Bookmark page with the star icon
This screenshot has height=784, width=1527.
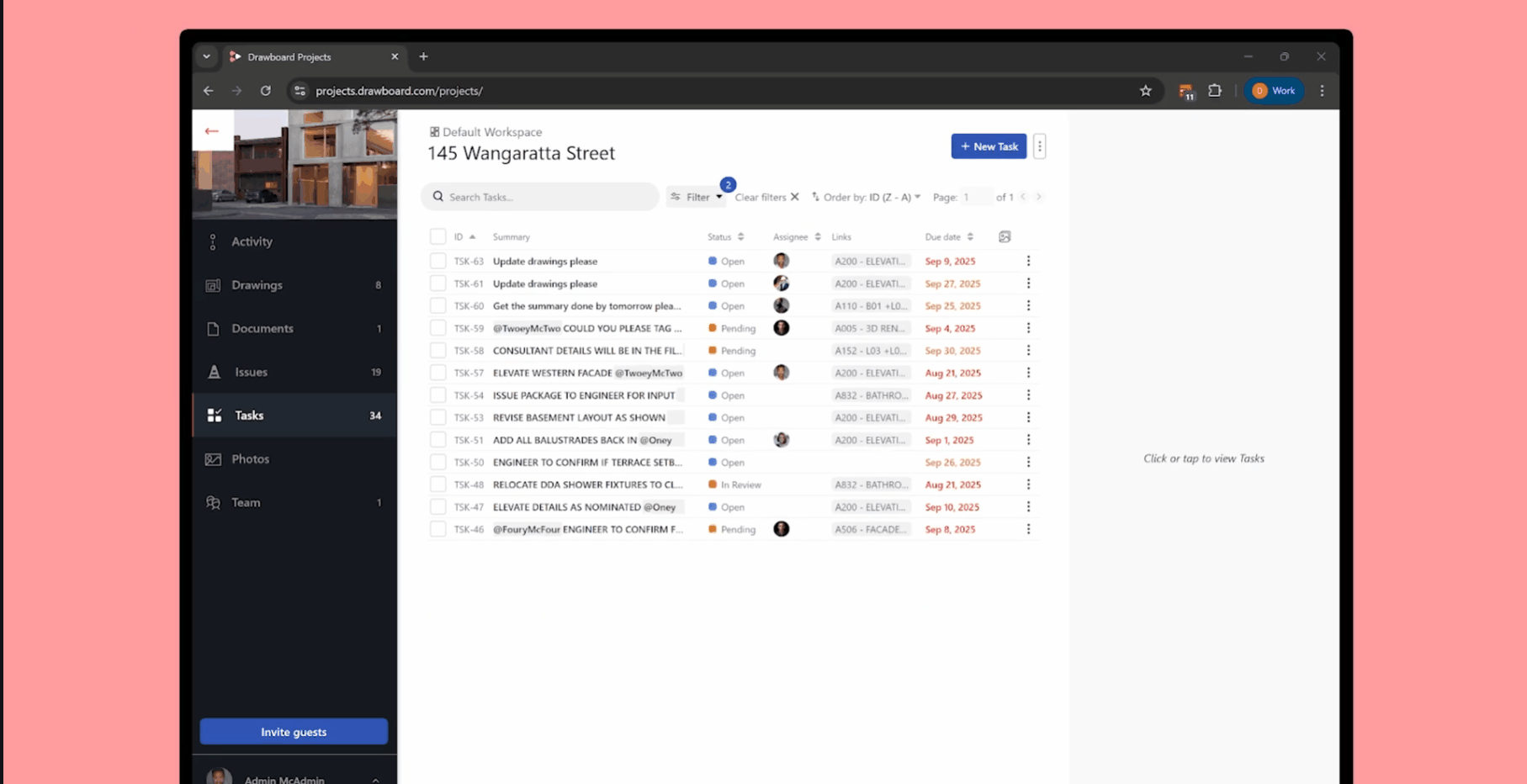pyautogui.click(x=1146, y=91)
